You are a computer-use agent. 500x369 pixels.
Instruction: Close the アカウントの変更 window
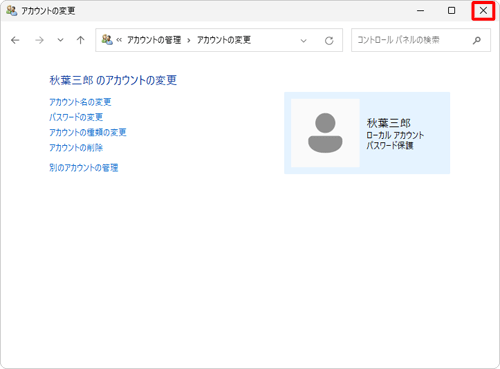pos(483,11)
